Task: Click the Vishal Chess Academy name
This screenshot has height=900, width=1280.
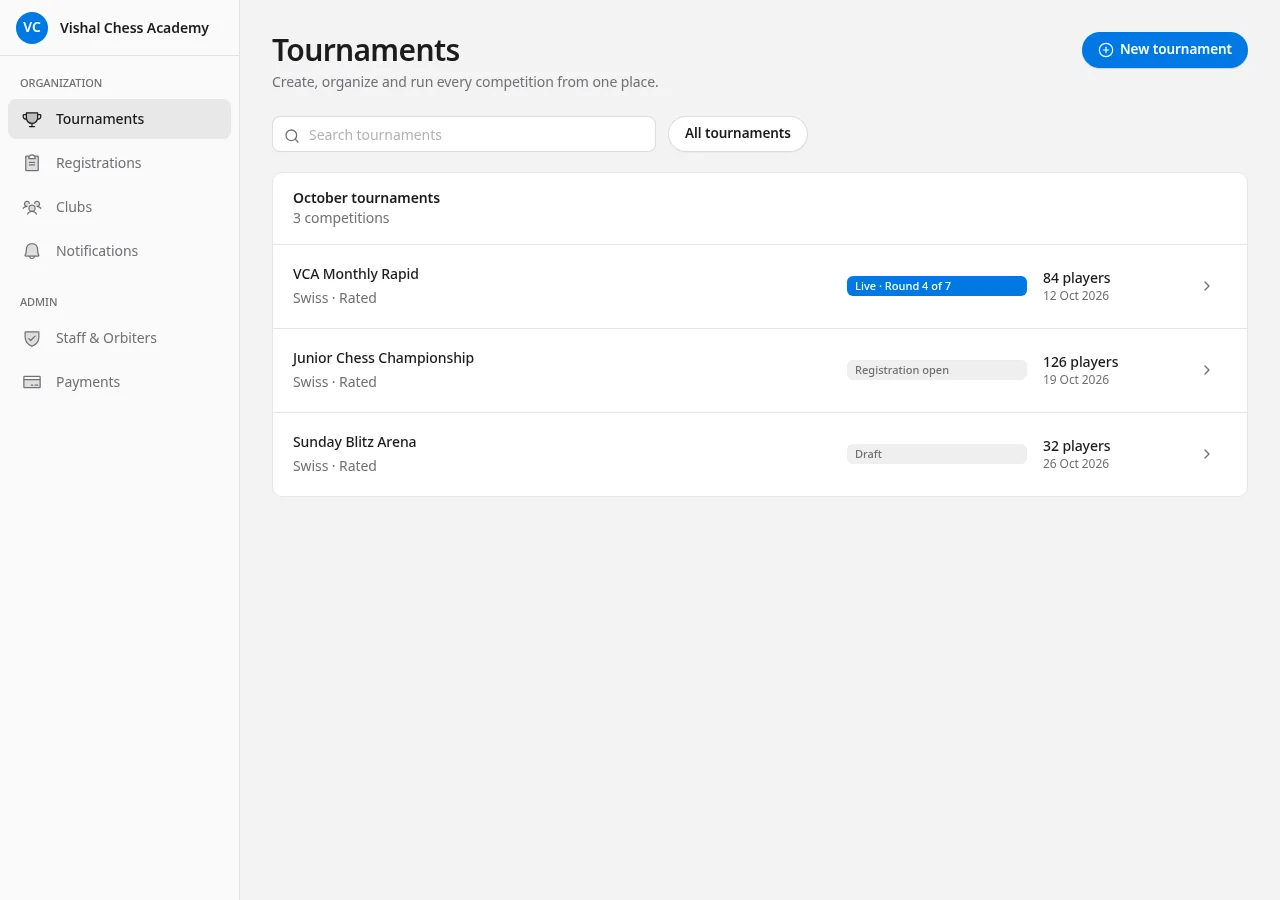Action: pos(134,28)
